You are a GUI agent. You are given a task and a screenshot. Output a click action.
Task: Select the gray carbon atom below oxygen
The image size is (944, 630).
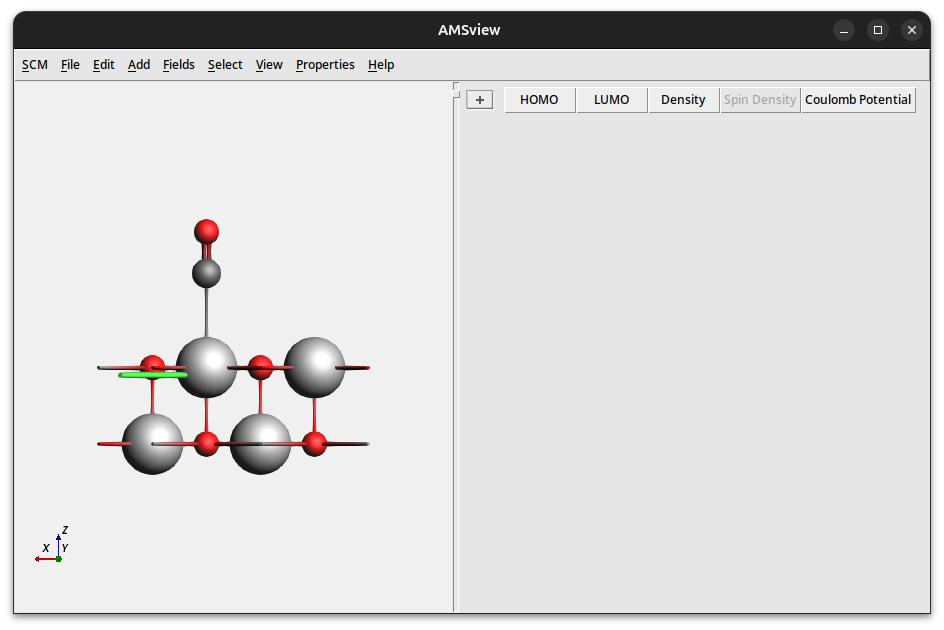pyautogui.click(x=207, y=272)
